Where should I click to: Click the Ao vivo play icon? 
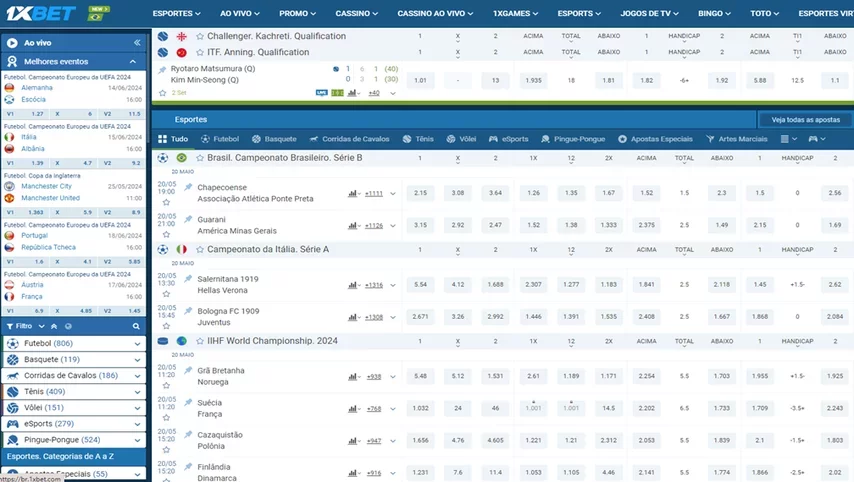click(12, 42)
